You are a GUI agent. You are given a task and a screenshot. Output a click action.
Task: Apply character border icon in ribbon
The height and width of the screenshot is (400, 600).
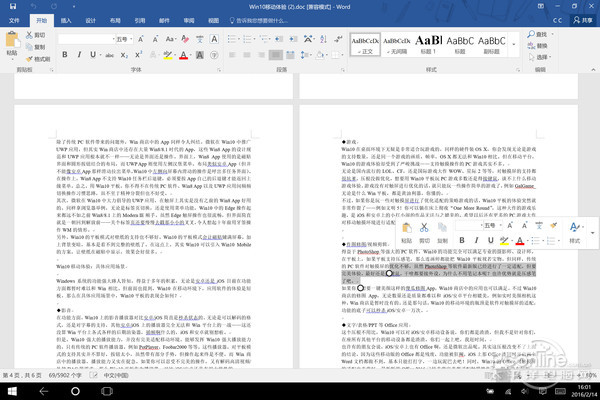point(214,39)
